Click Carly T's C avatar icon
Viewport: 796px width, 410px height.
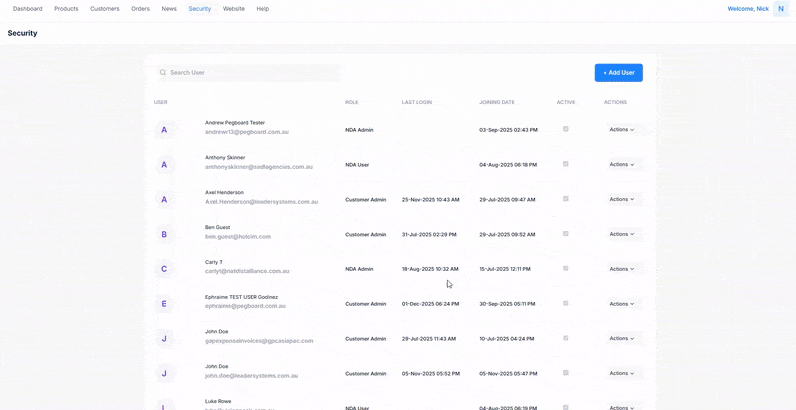164,269
